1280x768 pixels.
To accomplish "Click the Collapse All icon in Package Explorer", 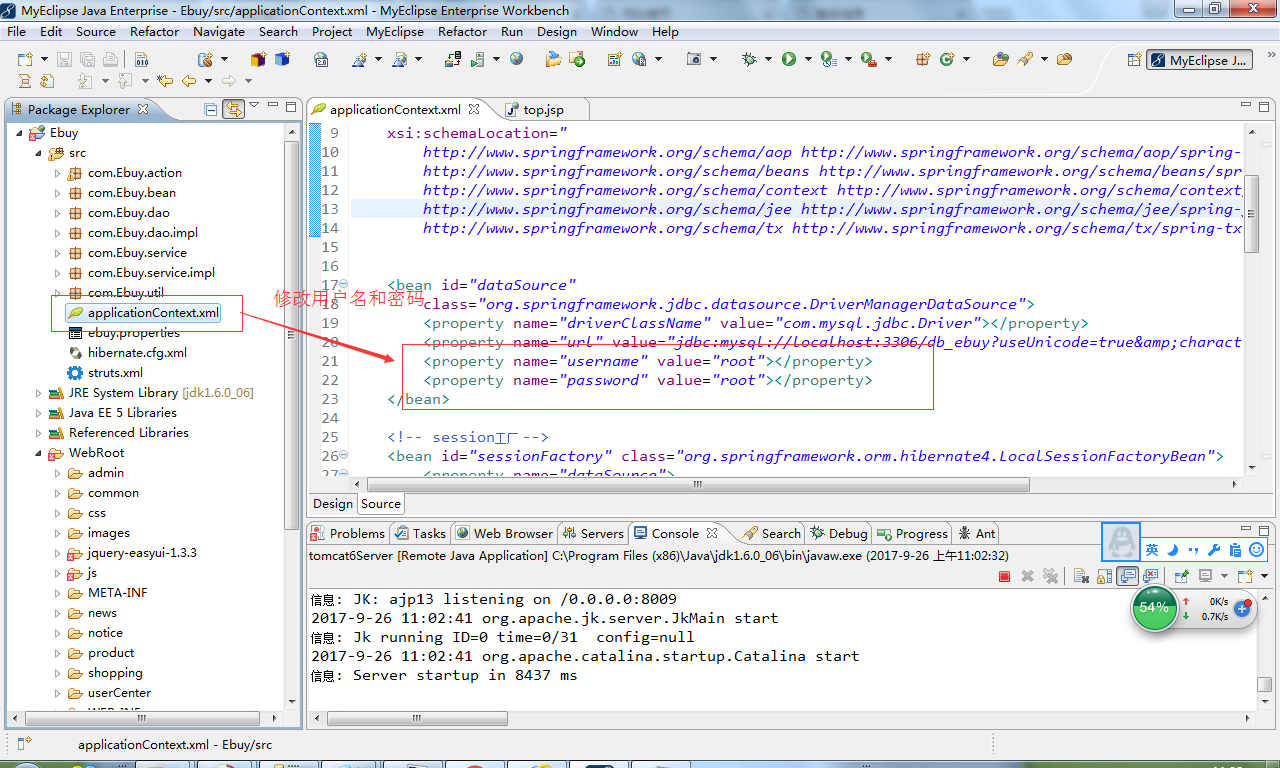I will point(210,109).
